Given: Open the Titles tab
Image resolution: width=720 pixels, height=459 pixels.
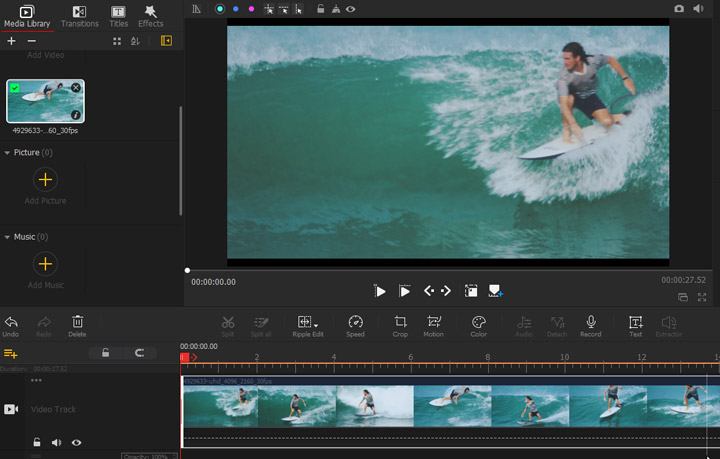Looking at the screenshot, I should 118,17.
